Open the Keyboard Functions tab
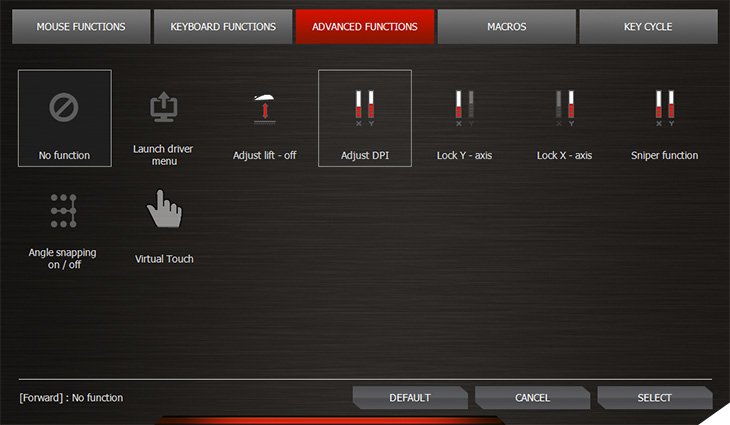Image resolution: width=730 pixels, height=425 pixels. coord(223,27)
